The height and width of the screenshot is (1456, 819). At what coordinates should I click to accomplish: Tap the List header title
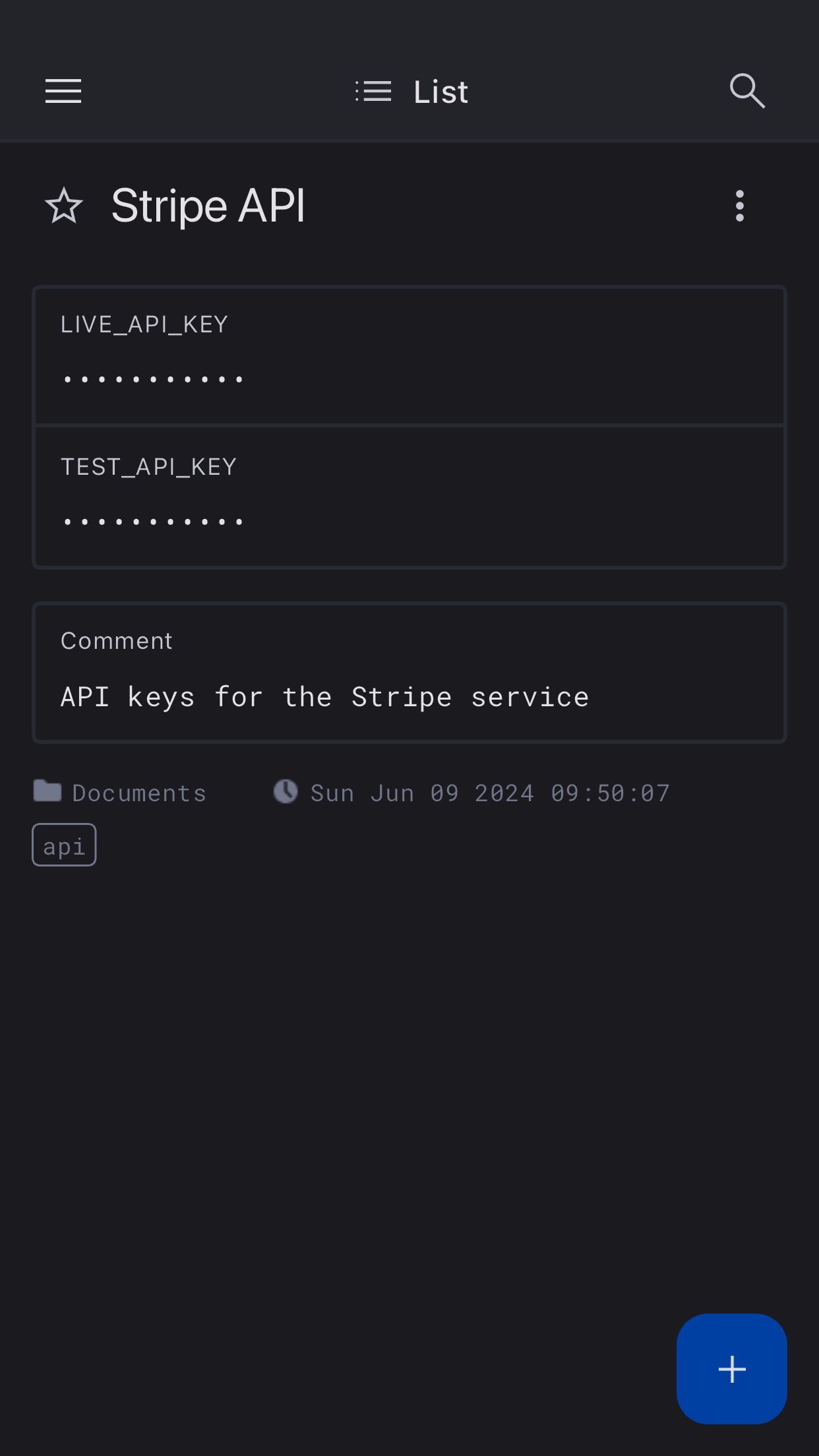[440, 92]
